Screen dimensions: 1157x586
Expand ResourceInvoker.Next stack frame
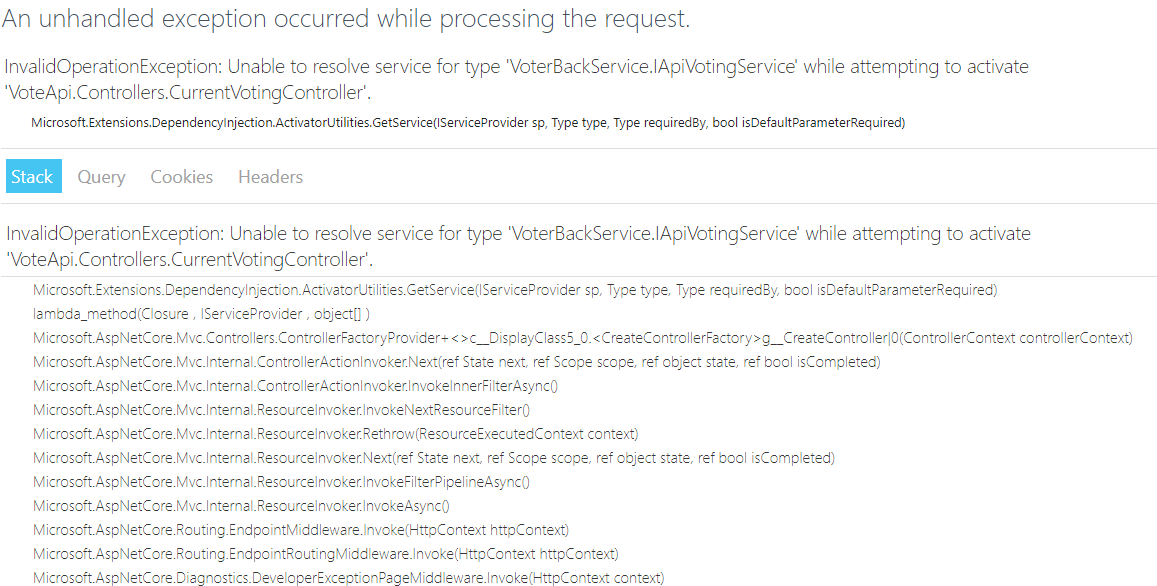(434, 458)
